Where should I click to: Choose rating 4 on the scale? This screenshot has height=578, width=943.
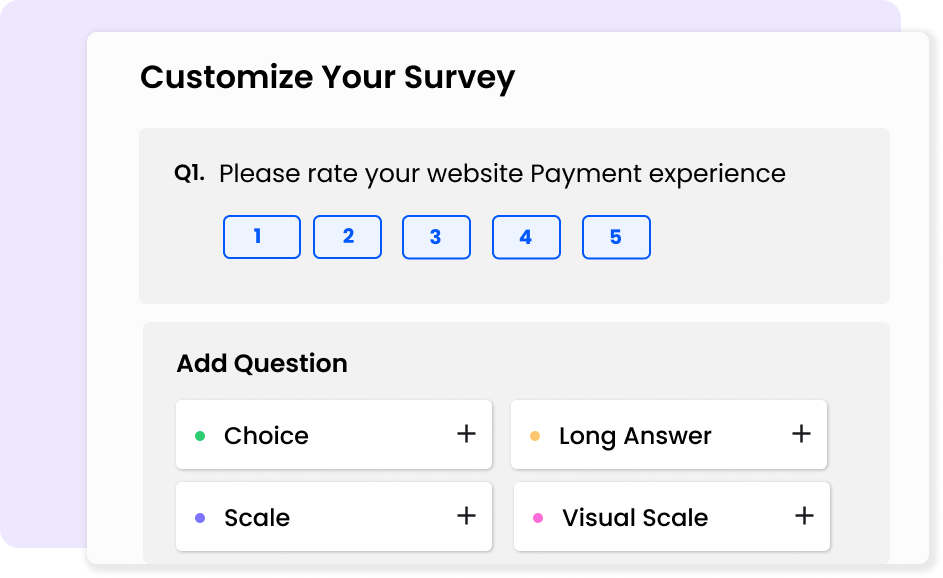526,237
